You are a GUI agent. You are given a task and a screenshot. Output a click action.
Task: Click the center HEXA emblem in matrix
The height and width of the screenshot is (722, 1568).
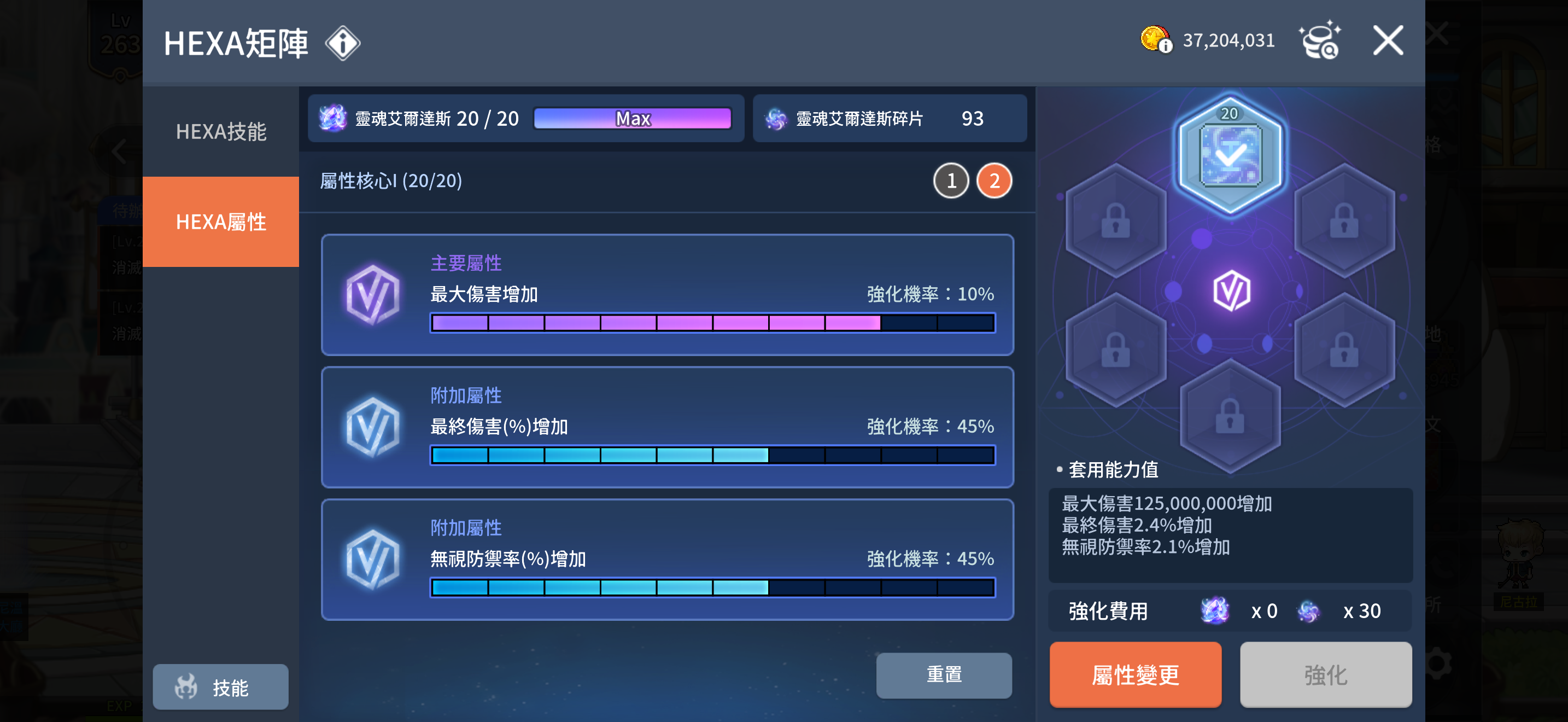(x=1231, y=291)
